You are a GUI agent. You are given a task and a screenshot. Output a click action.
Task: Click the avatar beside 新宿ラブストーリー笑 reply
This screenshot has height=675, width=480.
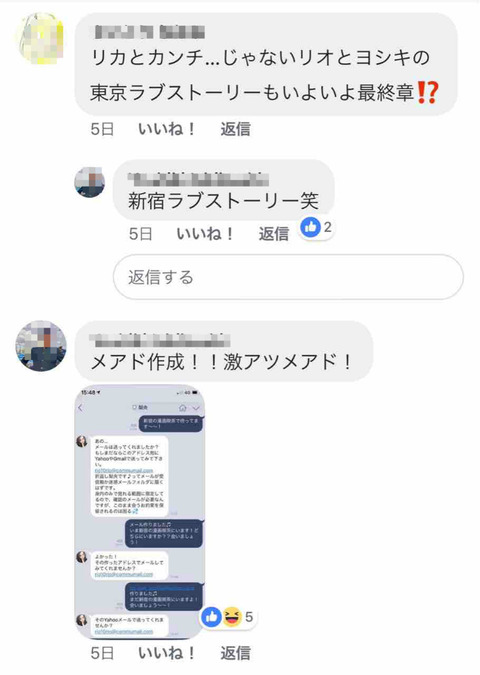pyautogui.click(x=90, y=182)
